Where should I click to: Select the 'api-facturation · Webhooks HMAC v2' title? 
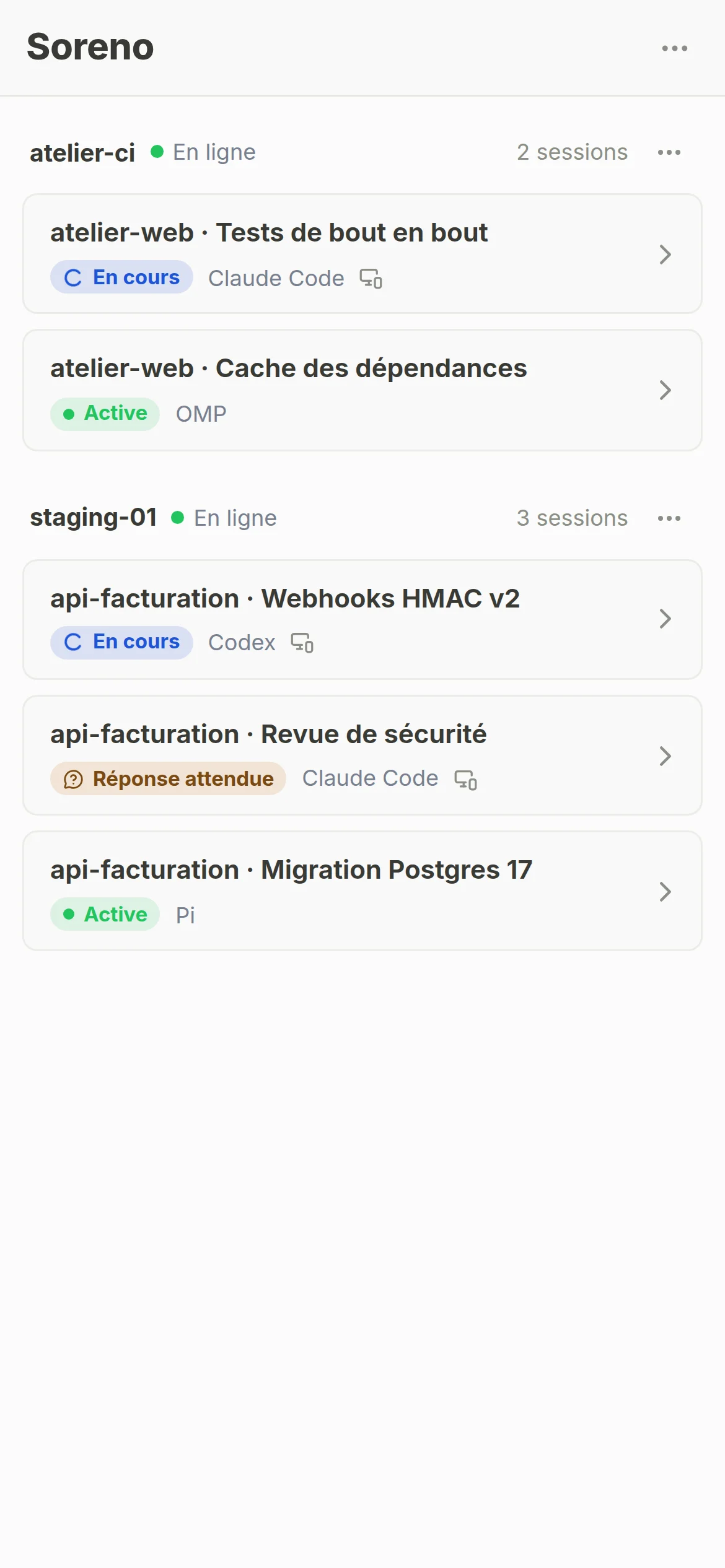[285, 599]
